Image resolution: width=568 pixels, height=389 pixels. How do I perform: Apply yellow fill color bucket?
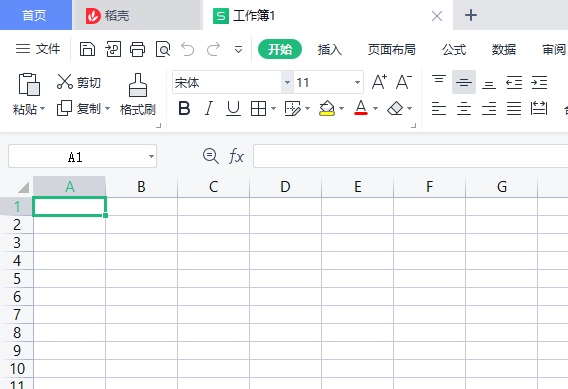(x=327, y=108)
